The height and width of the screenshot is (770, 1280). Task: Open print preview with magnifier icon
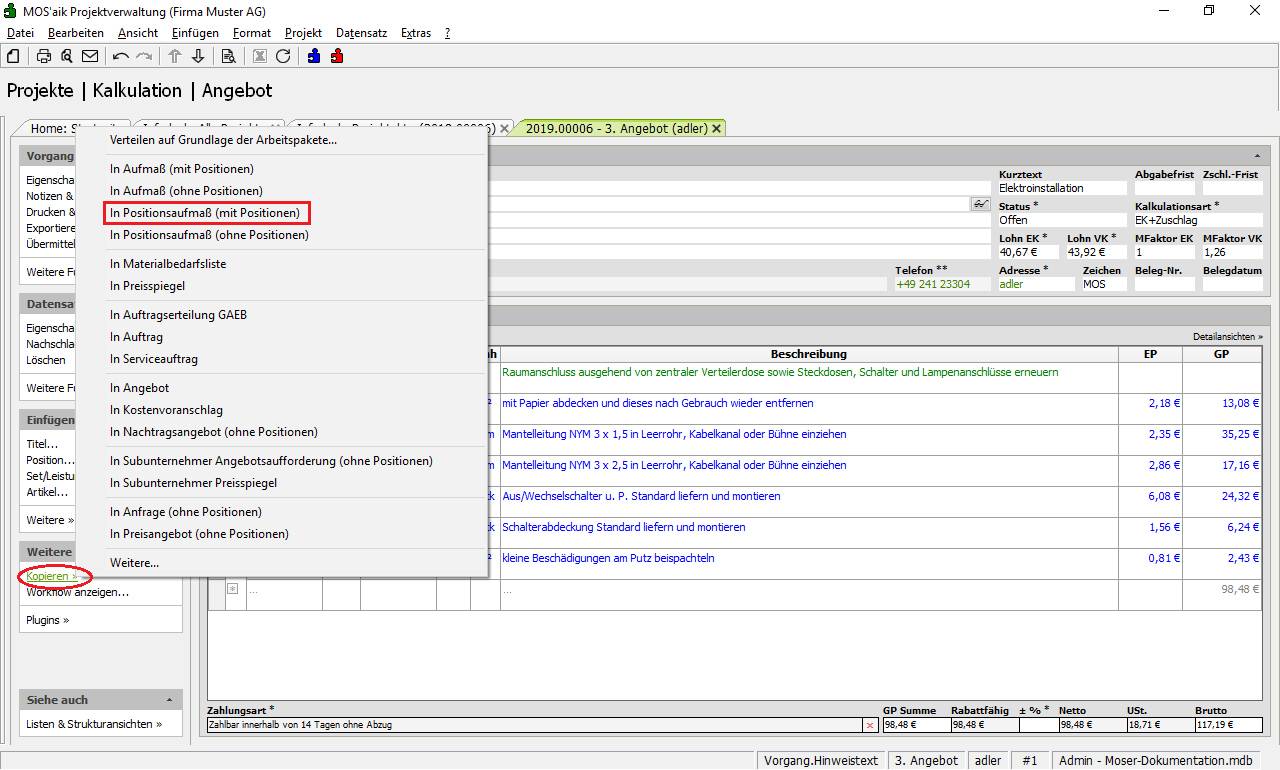(x=66, y=56)
